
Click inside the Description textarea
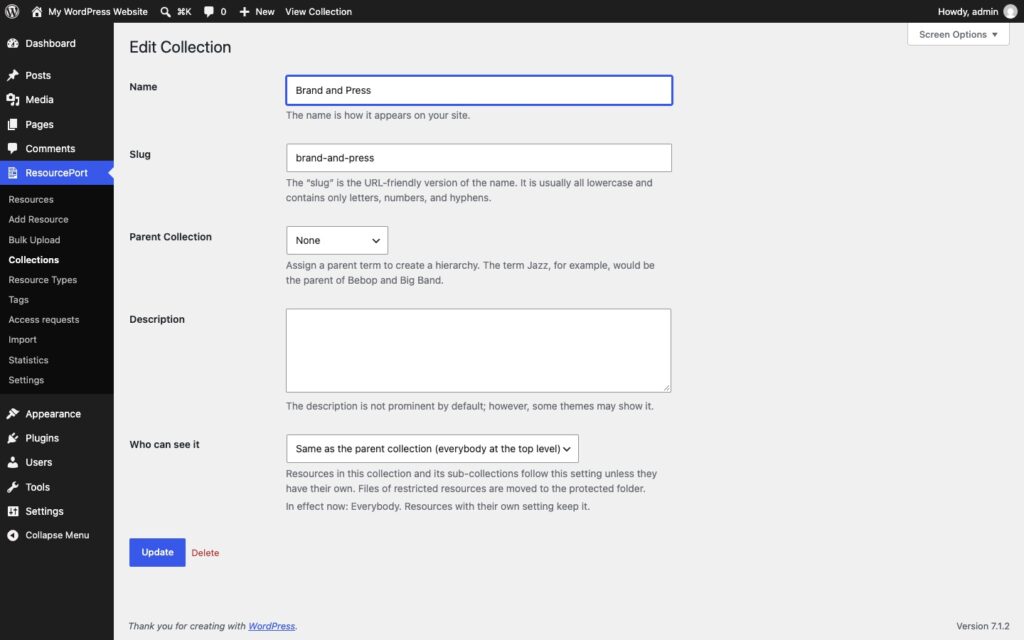479,351
